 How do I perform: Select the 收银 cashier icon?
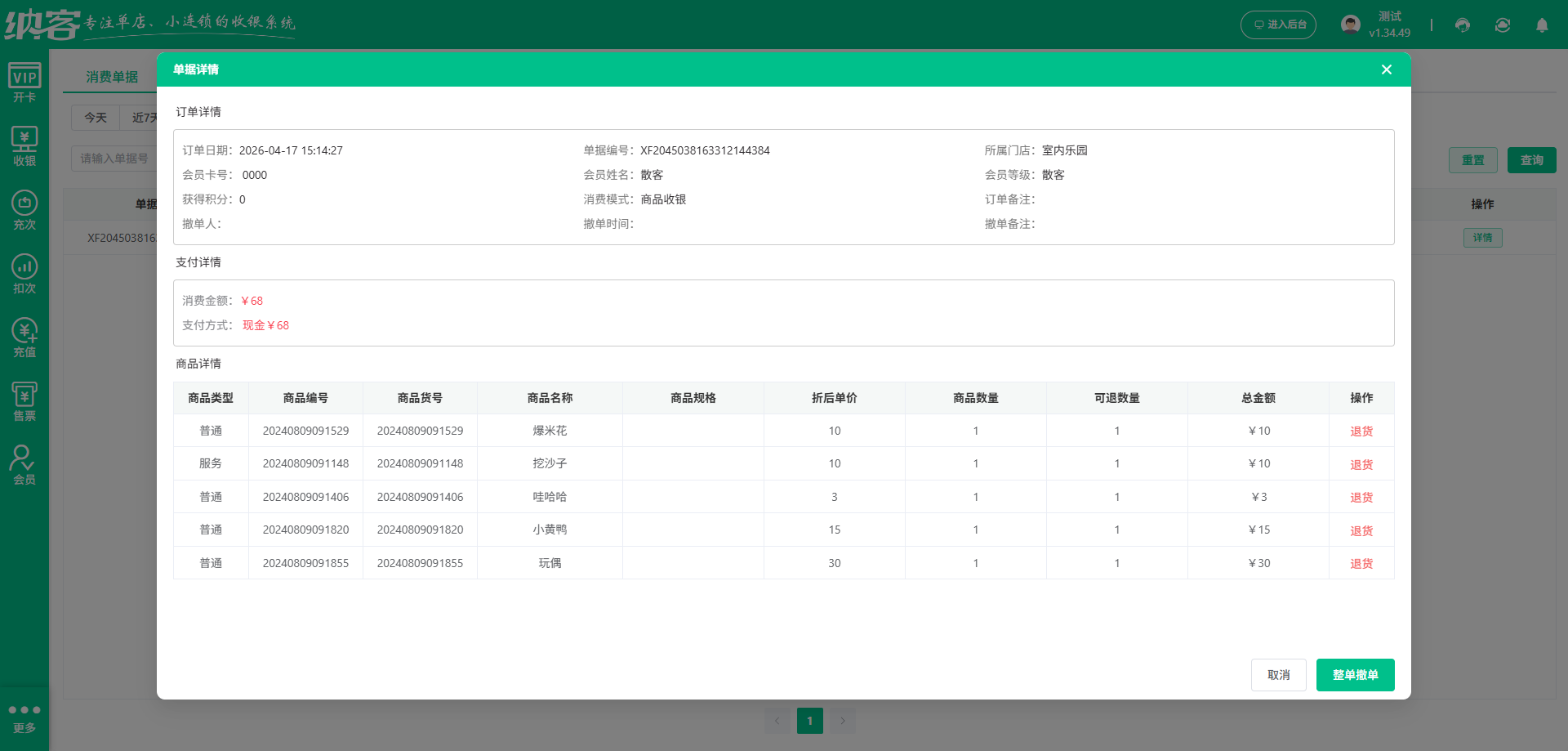click(x=24, y=145)
